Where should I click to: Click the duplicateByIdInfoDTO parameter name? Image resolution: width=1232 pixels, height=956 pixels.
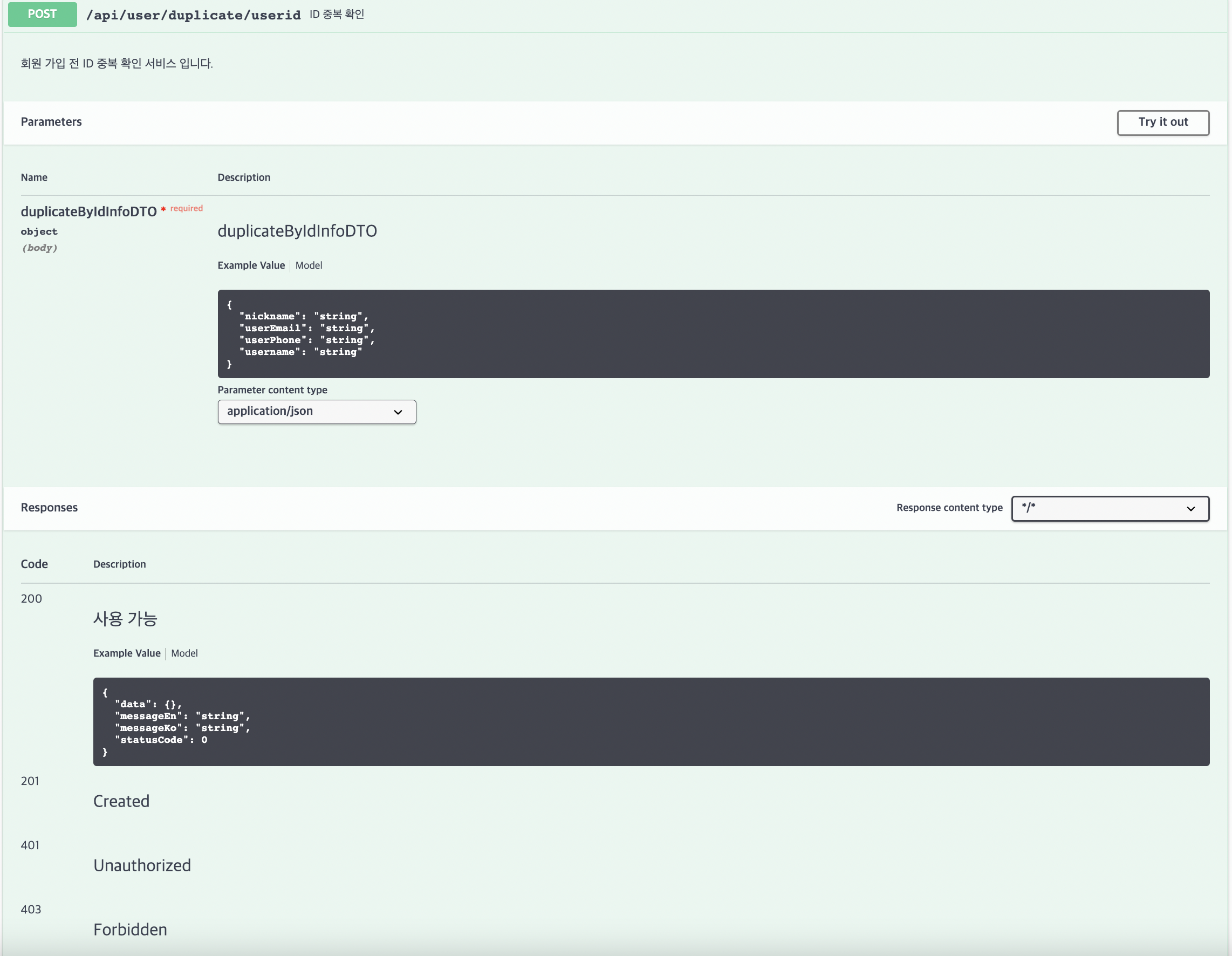pyautogui.click(x=88, y=211)
